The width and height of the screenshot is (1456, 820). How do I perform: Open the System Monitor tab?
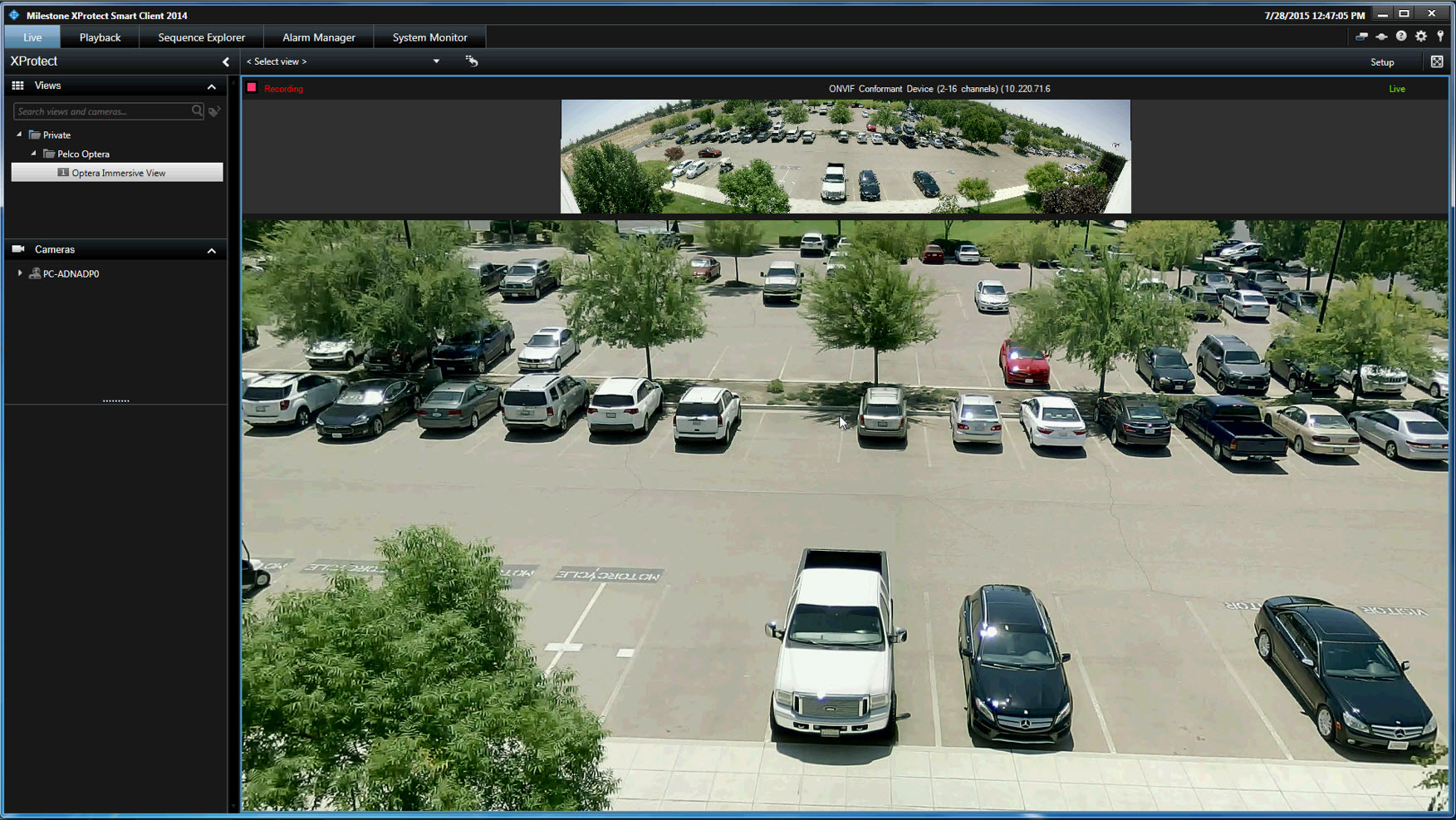[x=430, y=37]
